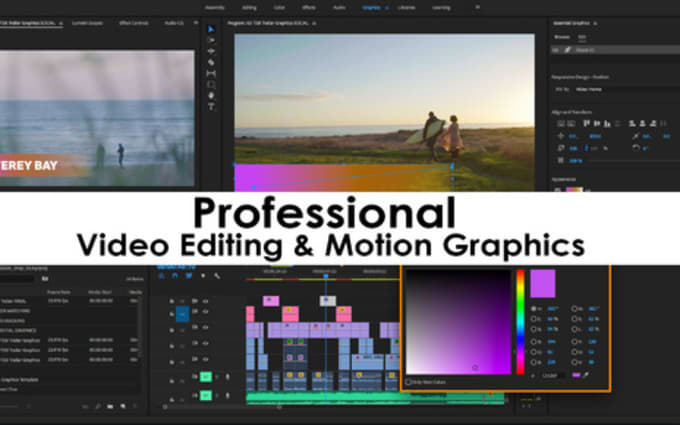This screenshot has height=425, width=680.
Task: Select the Type tool
Action: coord(211,107)
